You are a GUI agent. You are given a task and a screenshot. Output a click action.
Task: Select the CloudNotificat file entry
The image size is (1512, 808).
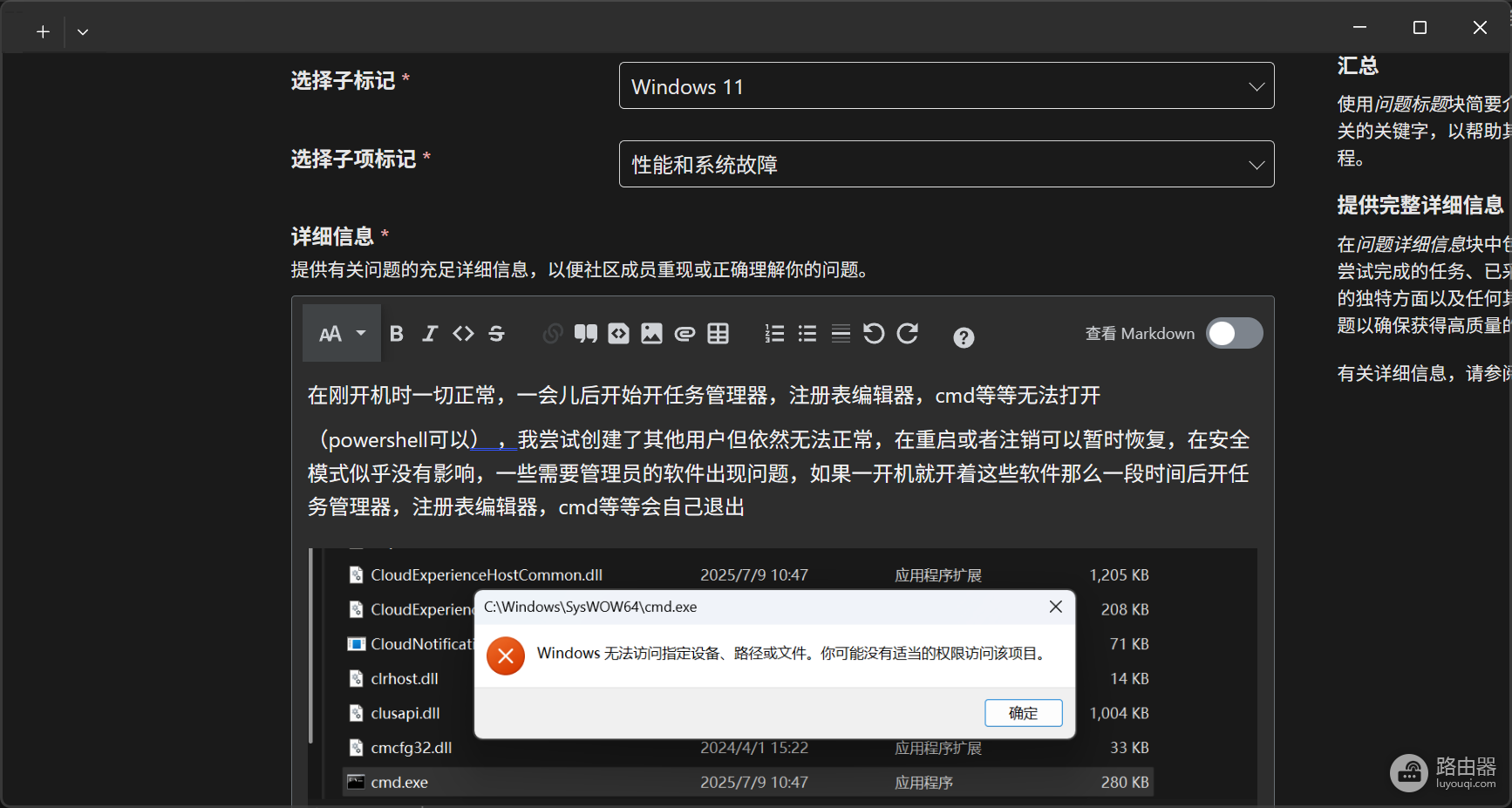[x=410, y=644]
